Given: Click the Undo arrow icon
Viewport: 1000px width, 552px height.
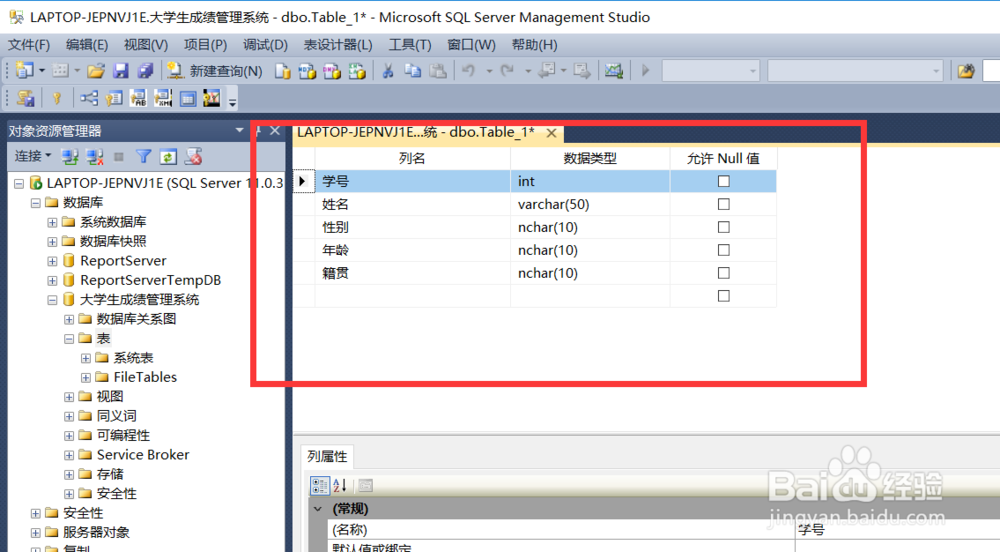Looking at the screenshot, I should click(x=469, y=71).
